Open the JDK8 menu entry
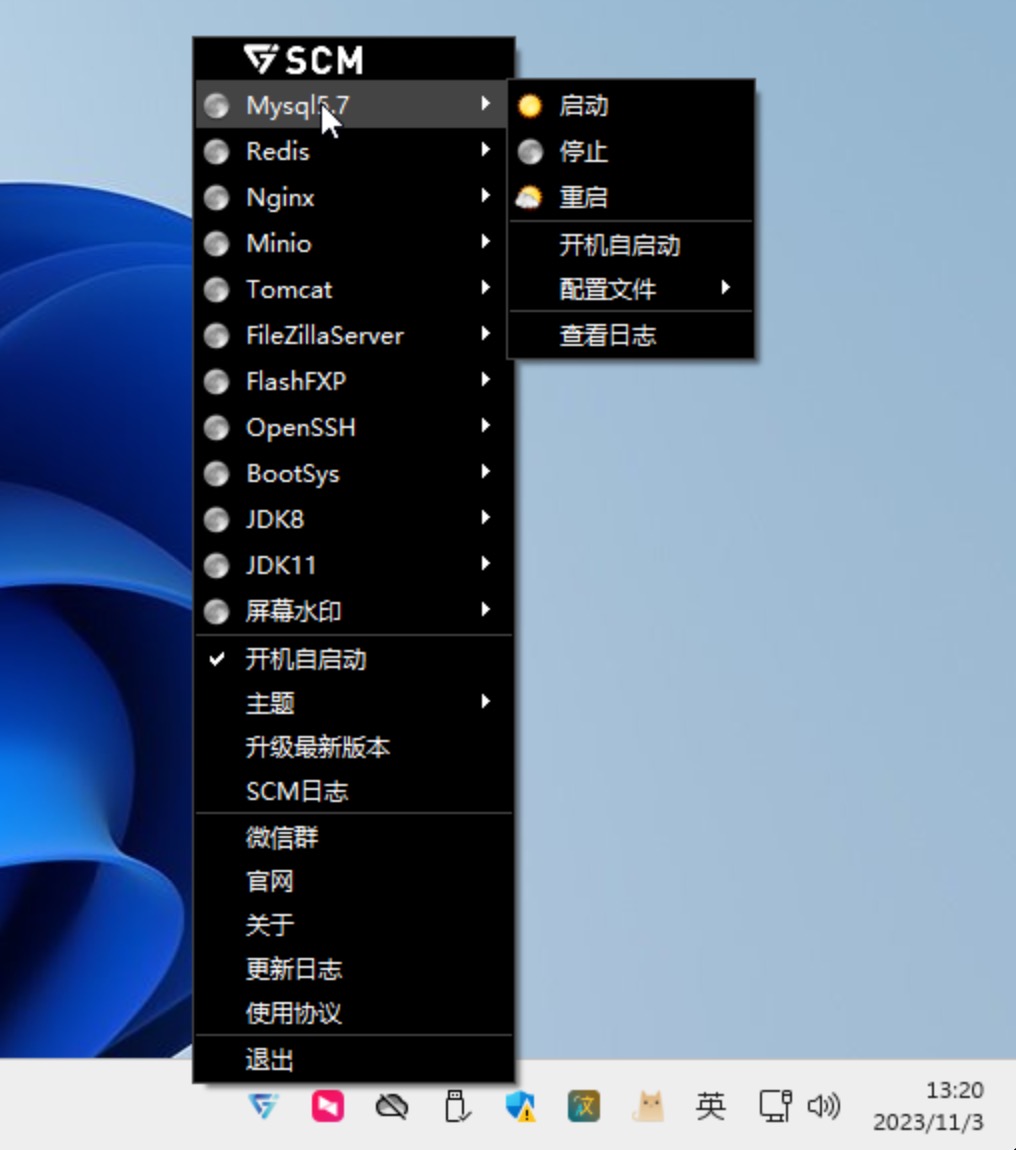The width and height of the screenshot is (1016, 1150). click(354, 519)
